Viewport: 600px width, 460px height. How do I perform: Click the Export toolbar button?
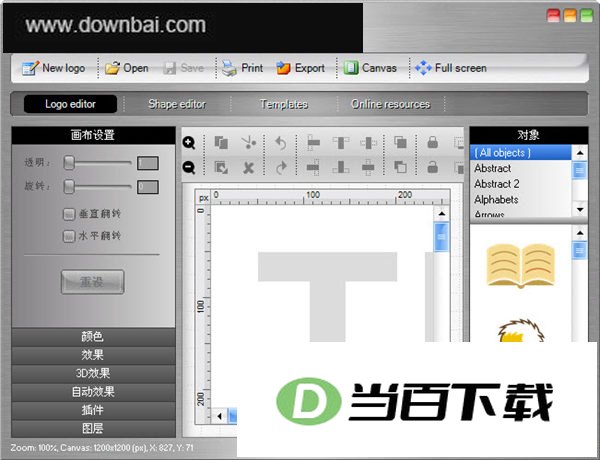point(300,68)
